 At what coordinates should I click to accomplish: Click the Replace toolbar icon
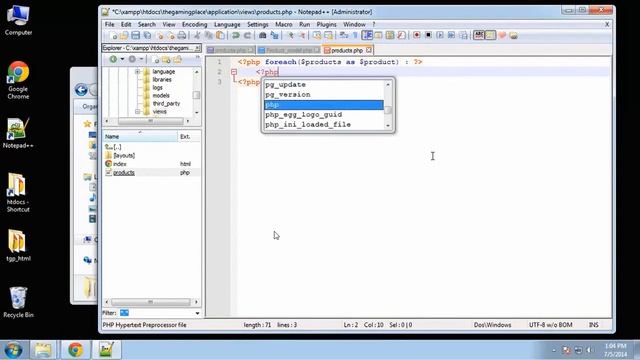pyautogui.click(x=274, y=36)
